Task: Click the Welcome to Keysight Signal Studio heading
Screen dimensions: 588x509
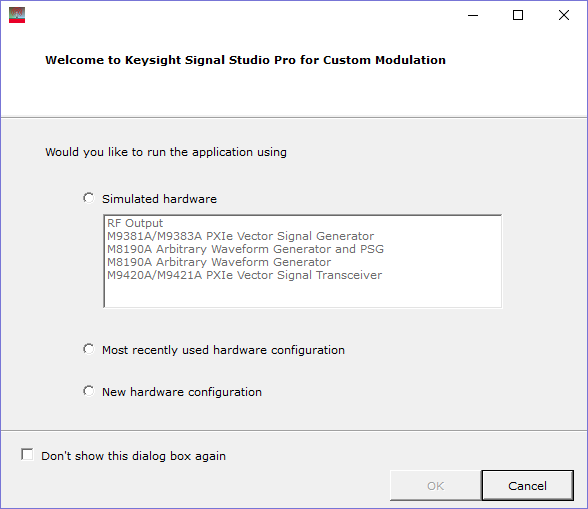Action: click(245, 60)
